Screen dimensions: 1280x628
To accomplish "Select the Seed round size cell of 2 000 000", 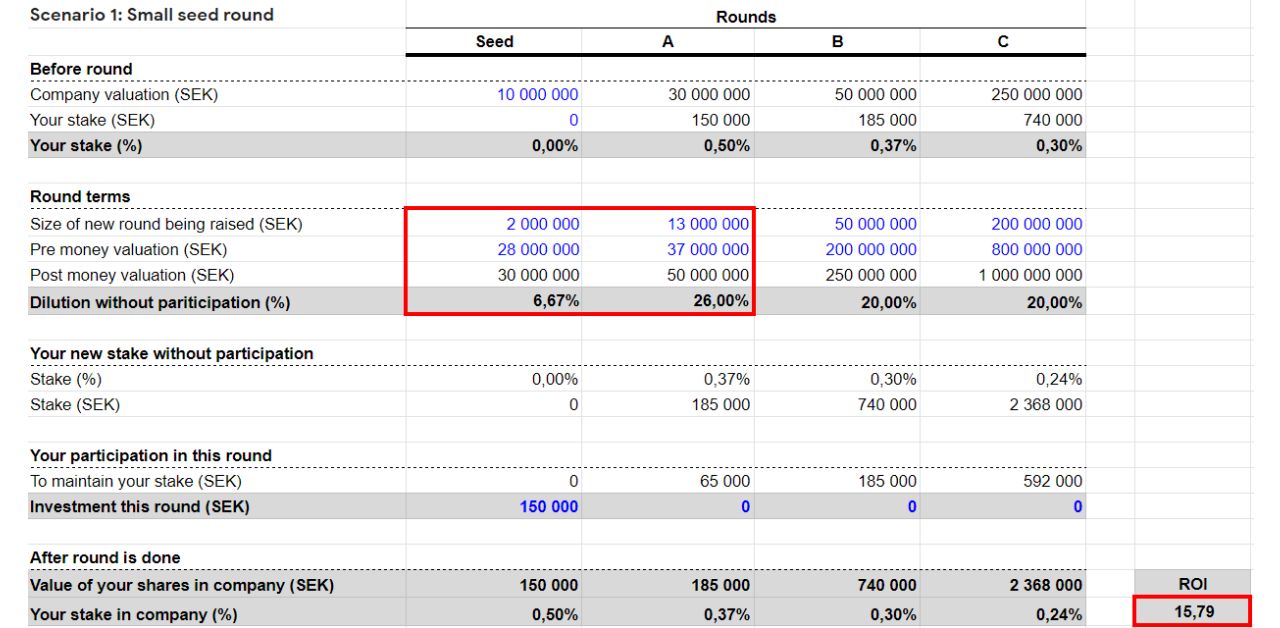I will tap(545, 225).
